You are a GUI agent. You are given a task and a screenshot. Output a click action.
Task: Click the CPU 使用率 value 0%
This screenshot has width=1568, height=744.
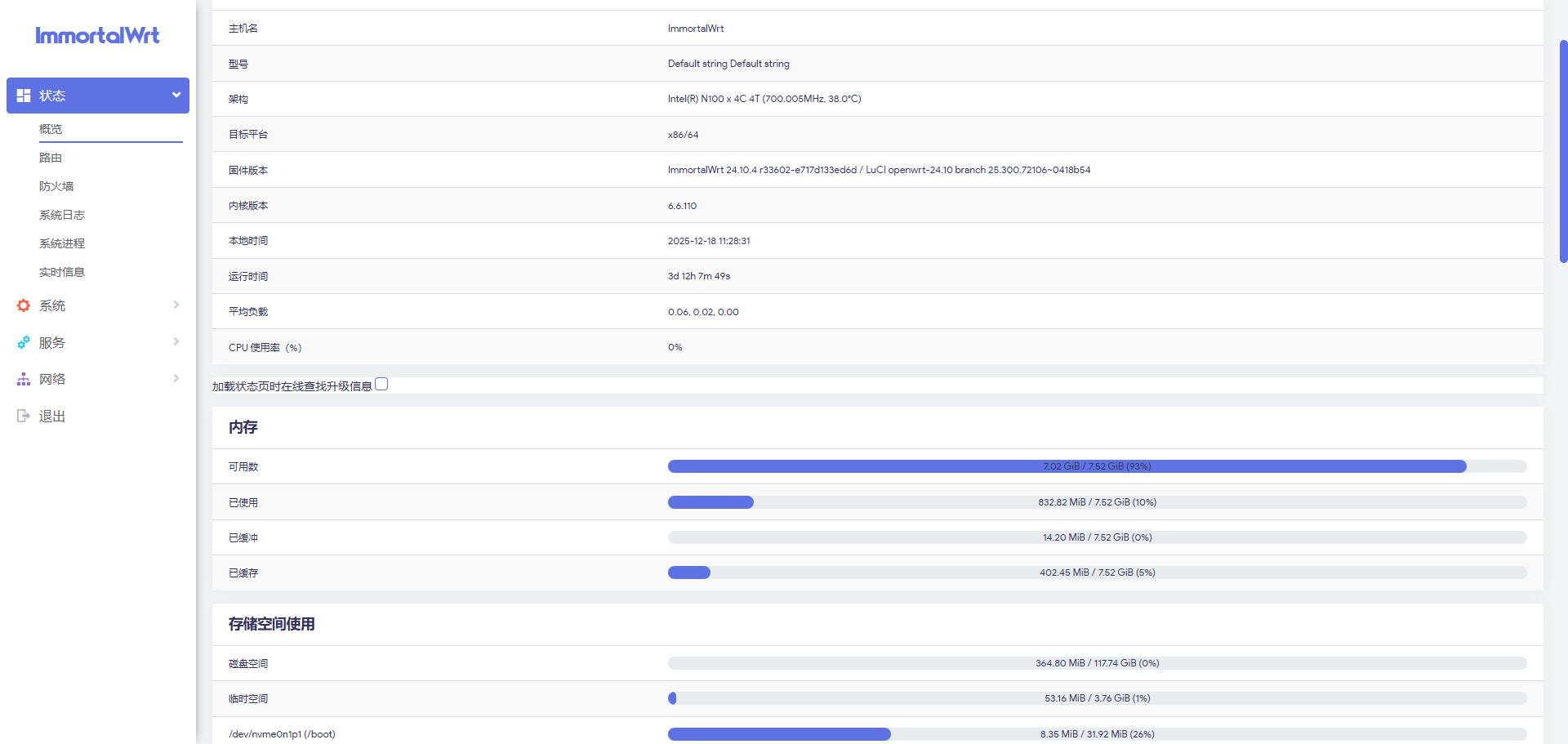click(675, 347)
